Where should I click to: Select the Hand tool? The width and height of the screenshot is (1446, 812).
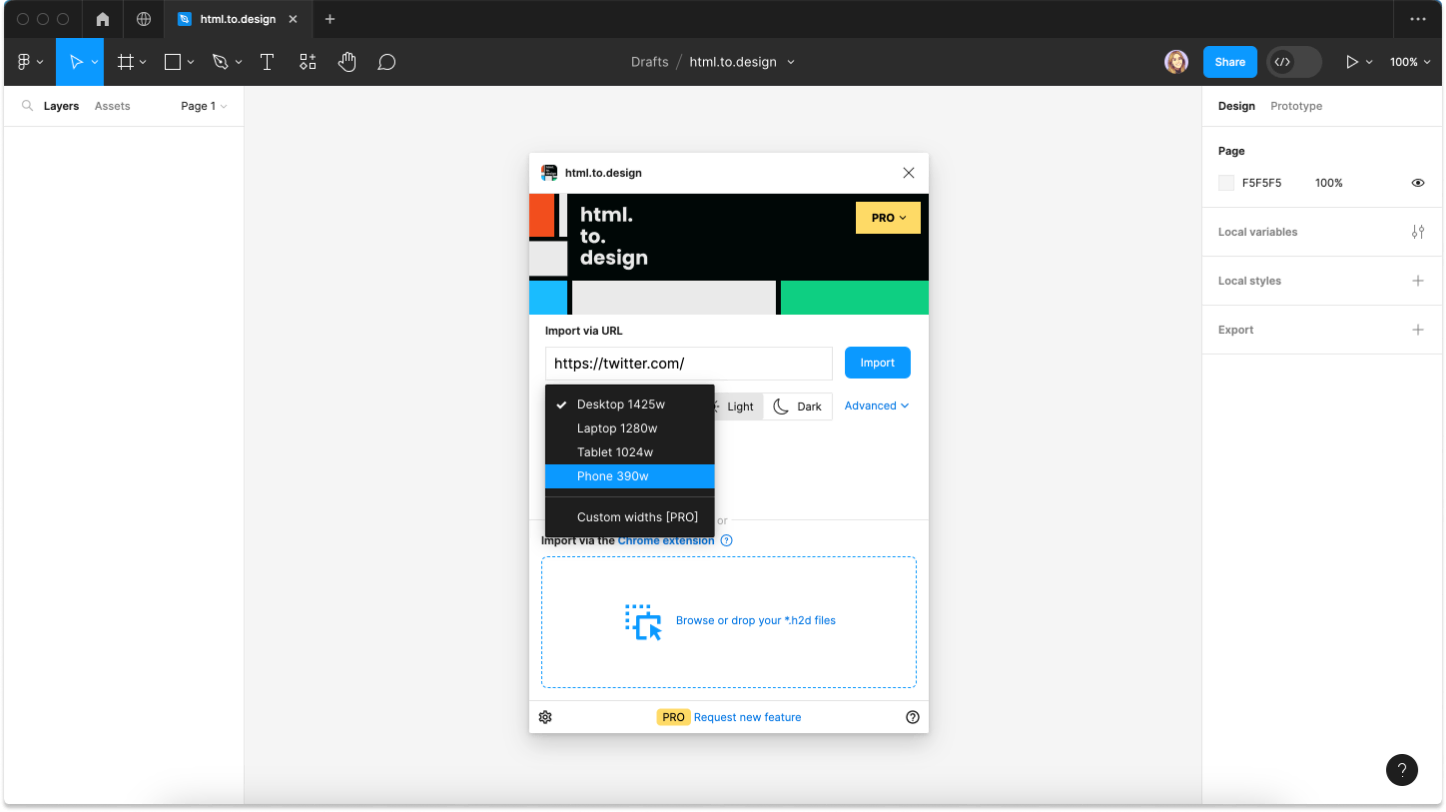coord(347,62)
